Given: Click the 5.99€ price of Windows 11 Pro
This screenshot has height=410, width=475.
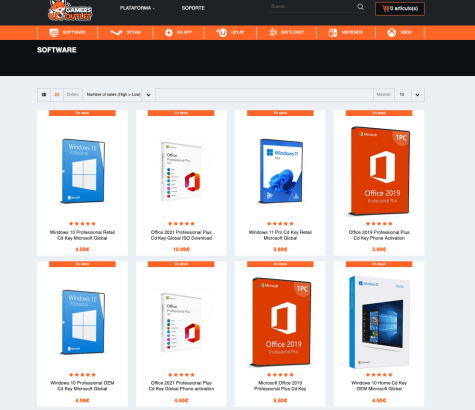Looking at the screenshot, I should click(x=280, y=249).
